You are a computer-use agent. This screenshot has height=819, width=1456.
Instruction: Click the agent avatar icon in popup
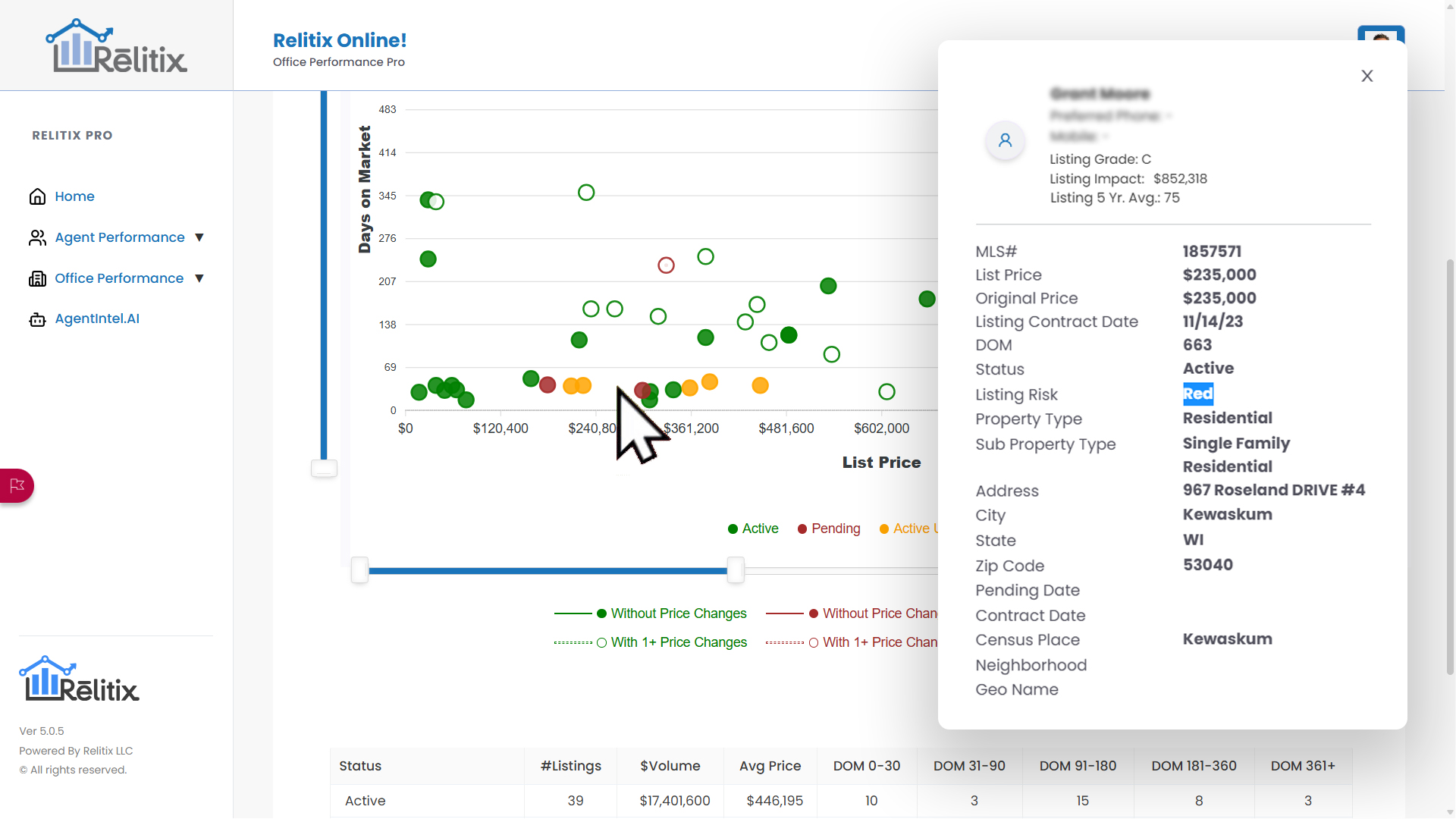1005,140
